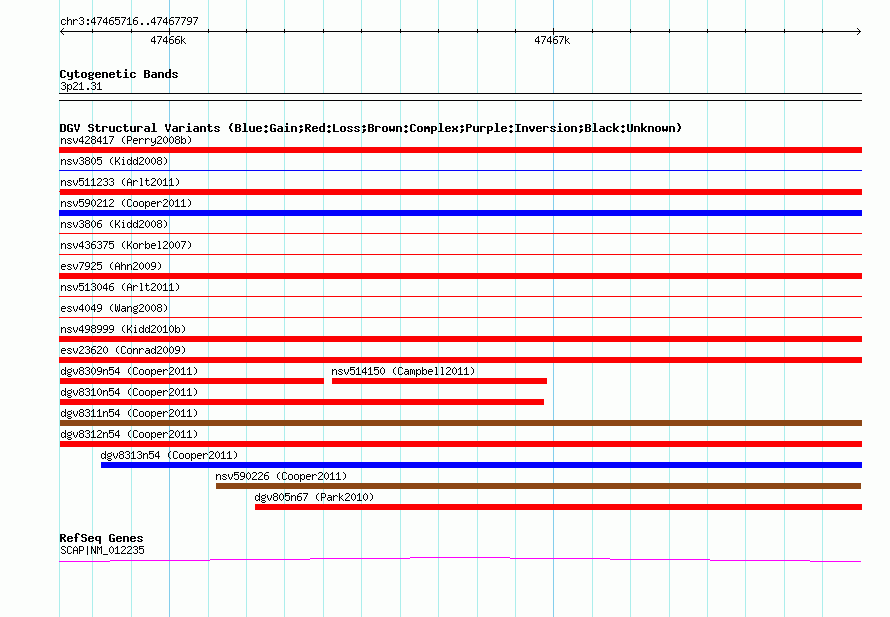Click the right arrow of the ruler

pyautogui.click(x=859, y=31)
